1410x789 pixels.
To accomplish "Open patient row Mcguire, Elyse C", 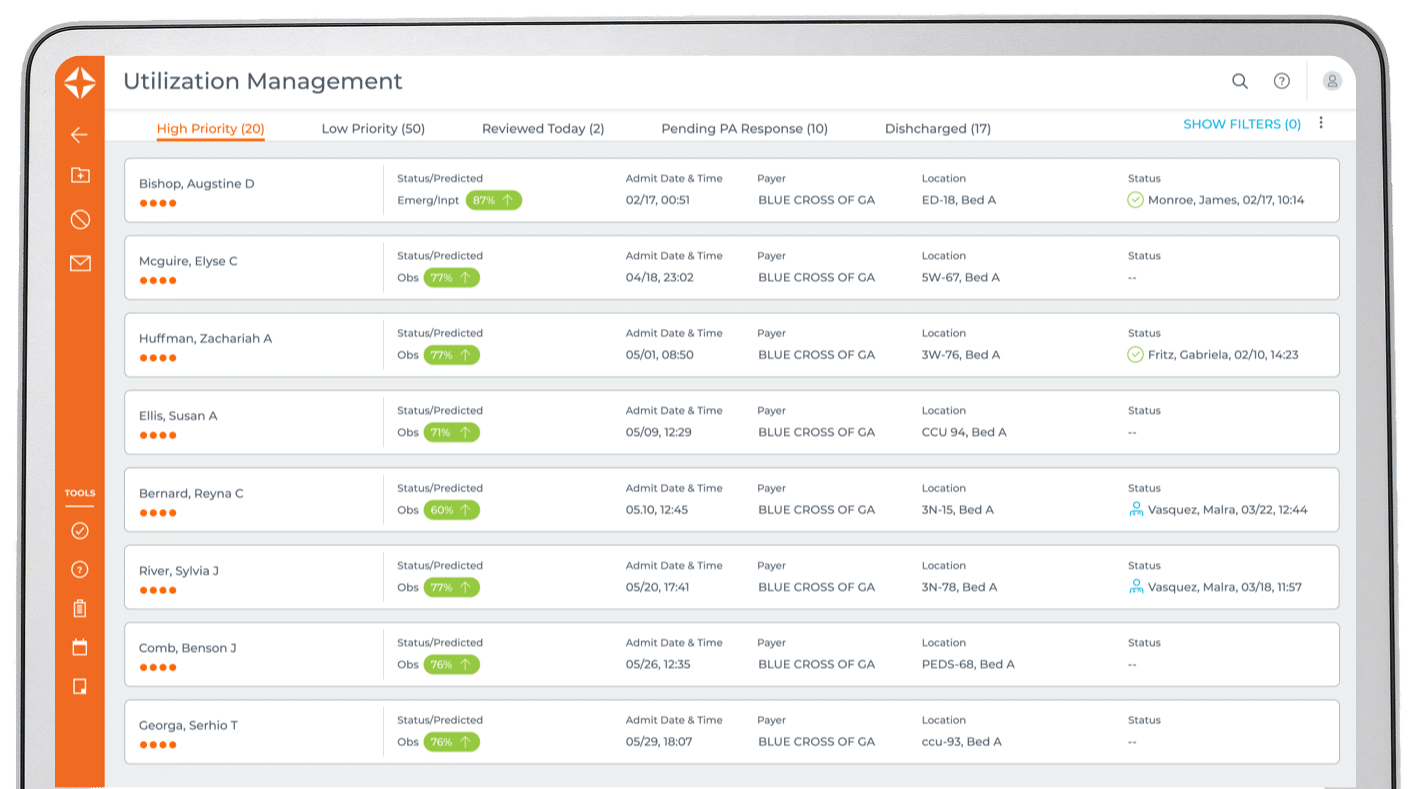I will click(x=188, y=262).
